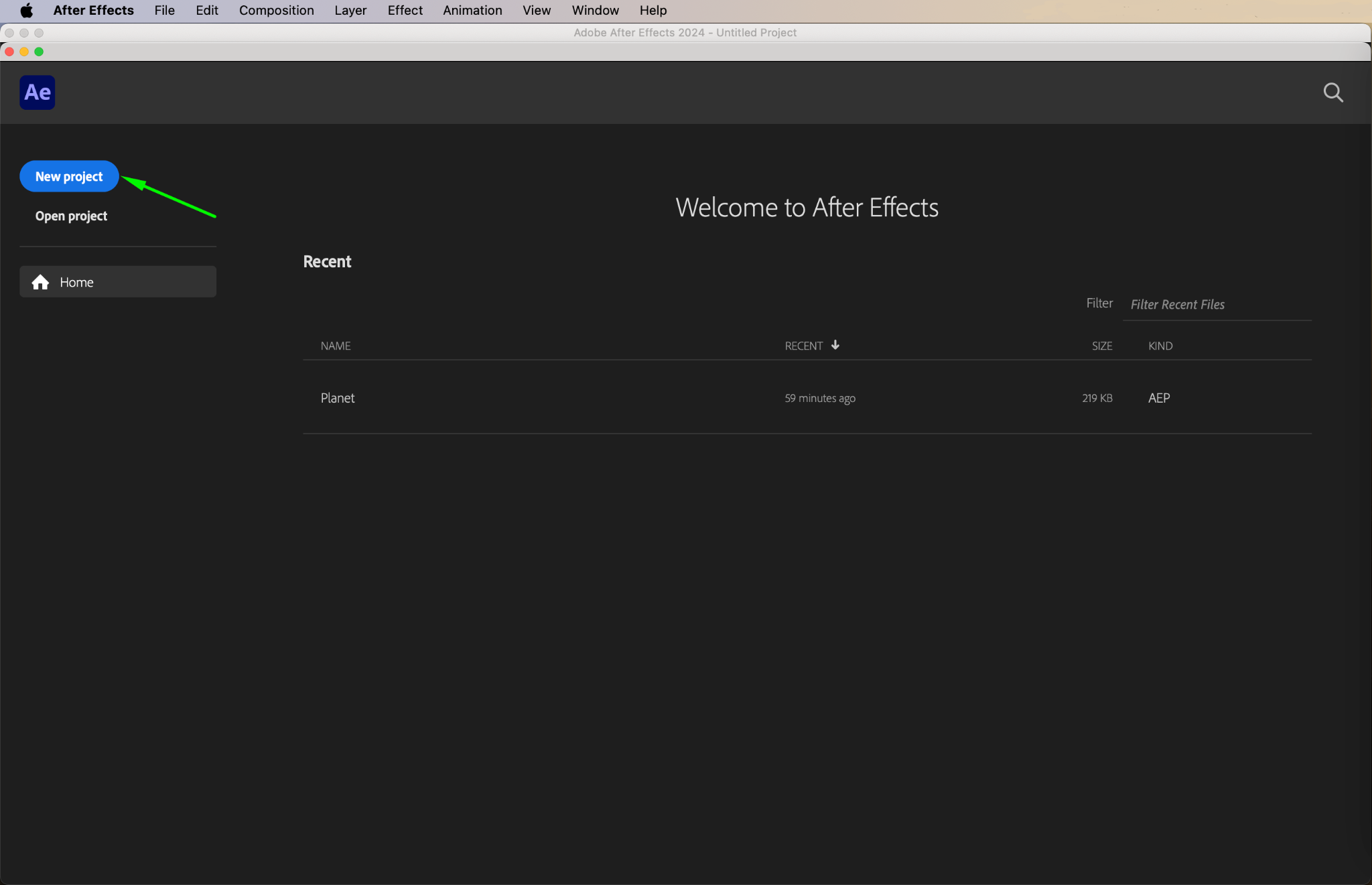
Task: Open the File menu
Action: (164, 10)
